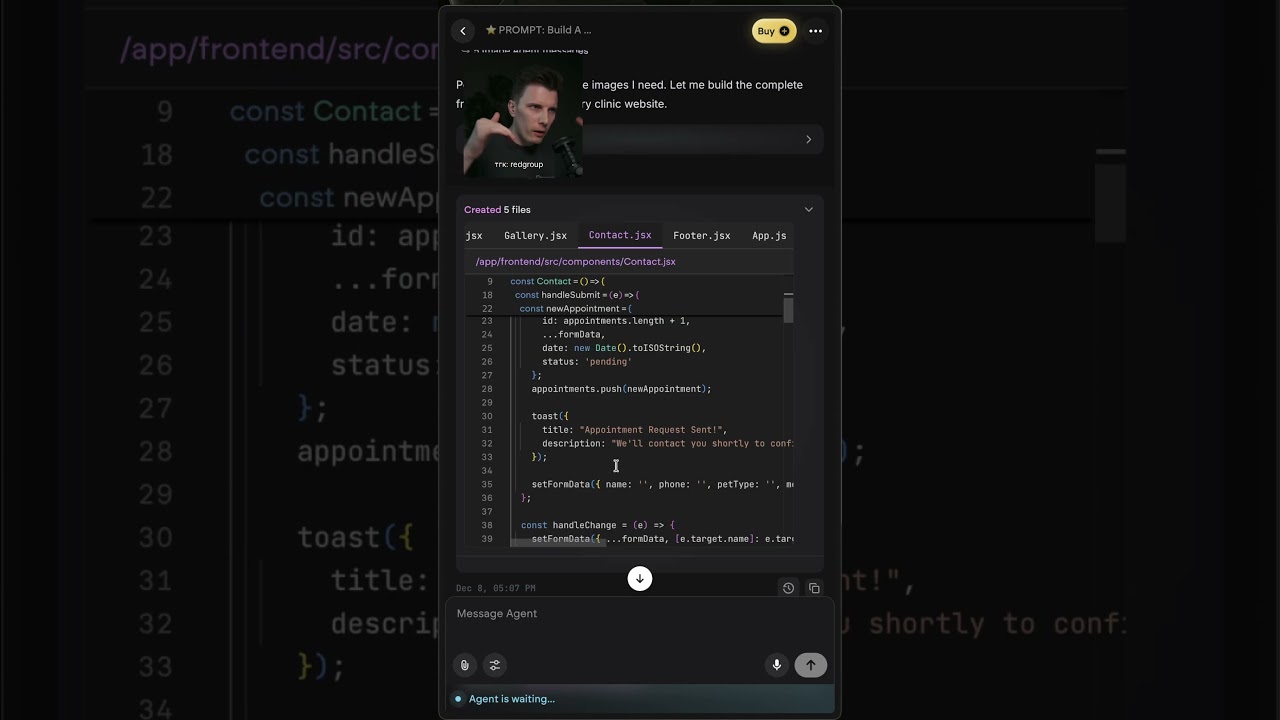Open the three-dots more options menu
This screenshot has width=1280, height=720.
(x=815, y=31)
